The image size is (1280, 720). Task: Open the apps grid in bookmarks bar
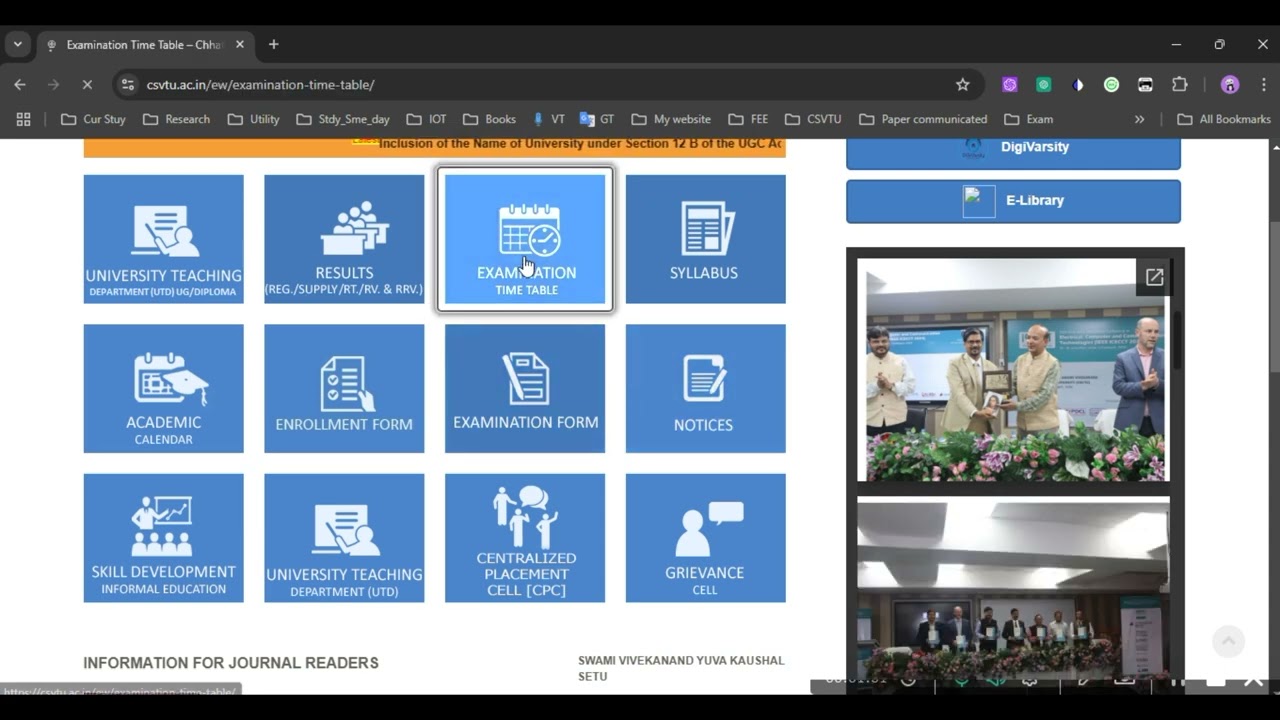coord(23,119)
